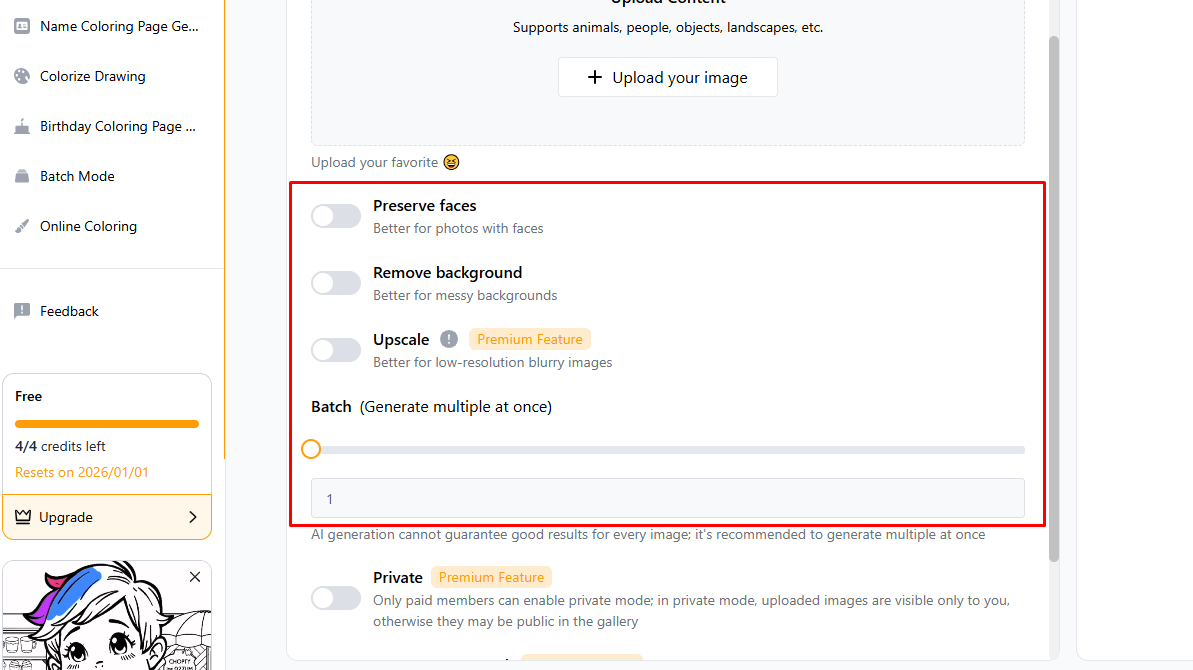Expand the Upgrade chevron arrow

click(193, 517)
